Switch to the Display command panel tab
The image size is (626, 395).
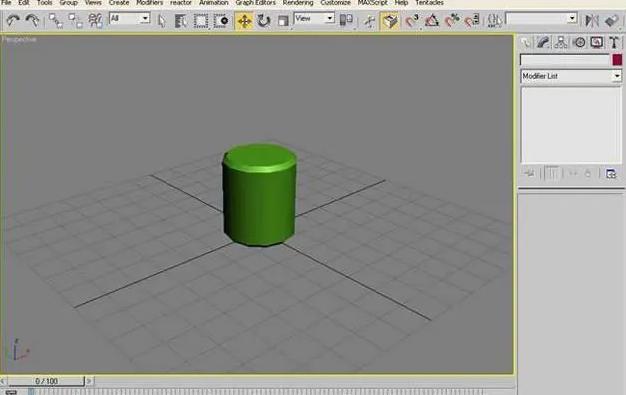tap(597, 42)
